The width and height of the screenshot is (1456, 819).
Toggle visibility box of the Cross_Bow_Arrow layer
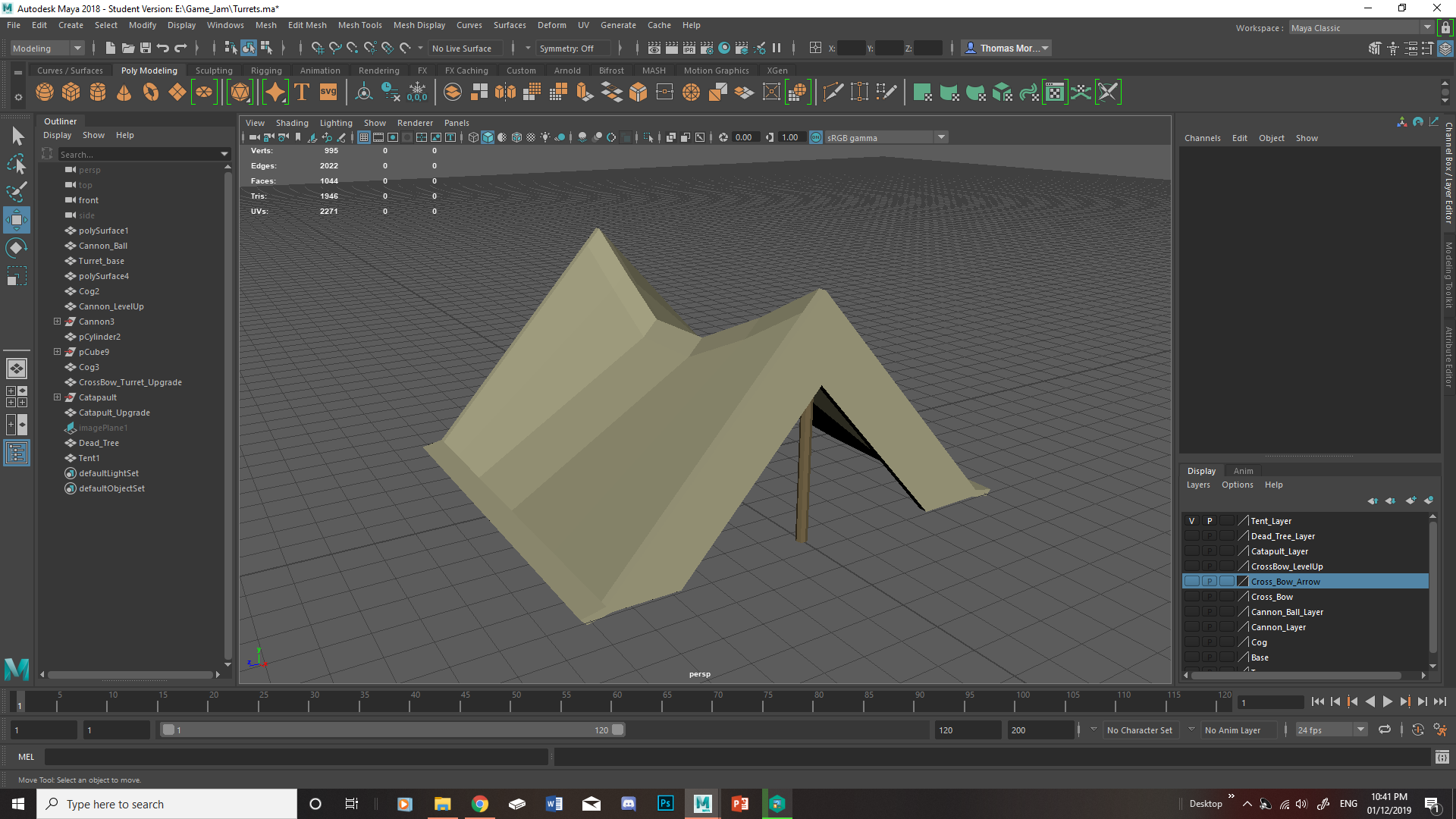tap(1192, 582)
